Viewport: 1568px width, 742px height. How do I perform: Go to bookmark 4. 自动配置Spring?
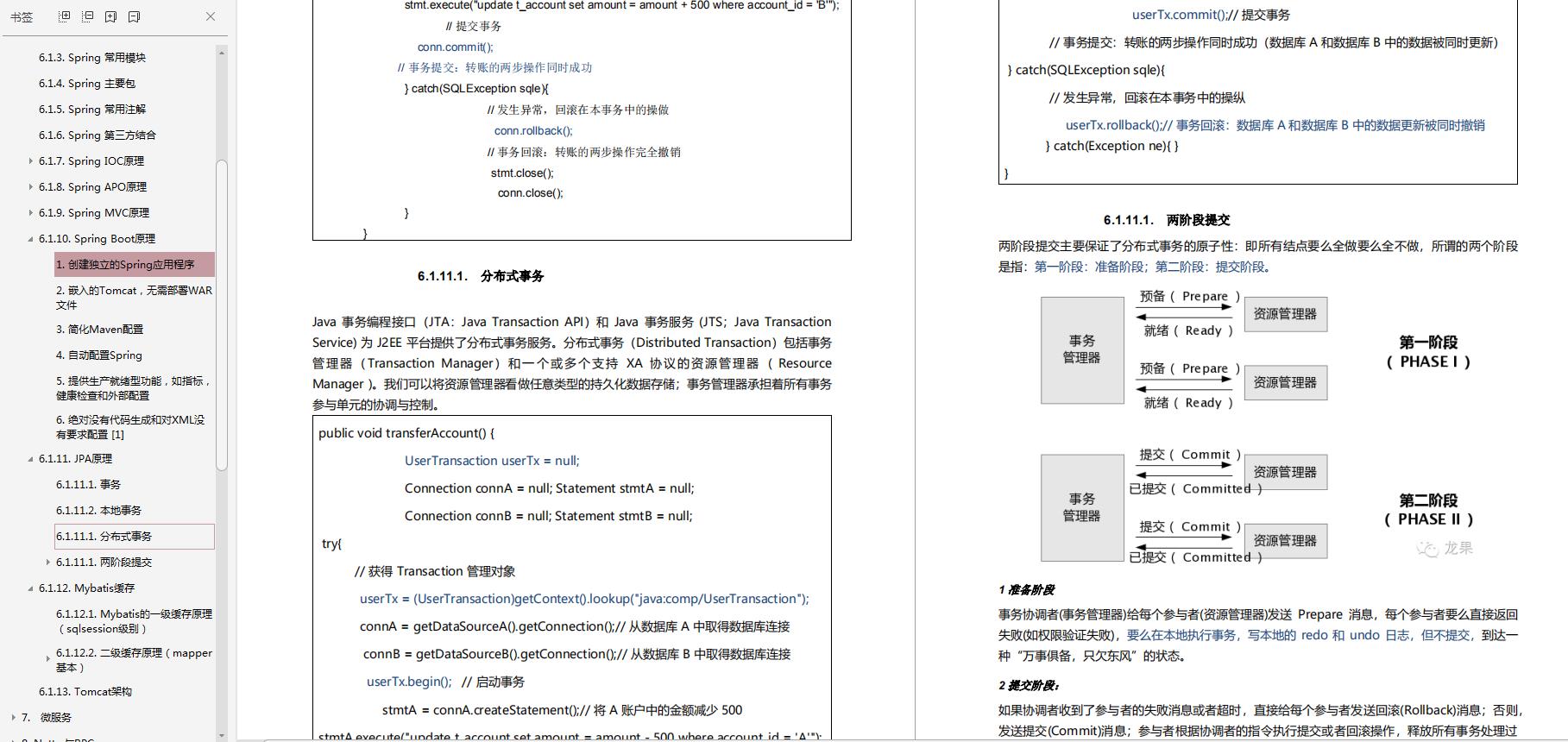tap(99, 355)
